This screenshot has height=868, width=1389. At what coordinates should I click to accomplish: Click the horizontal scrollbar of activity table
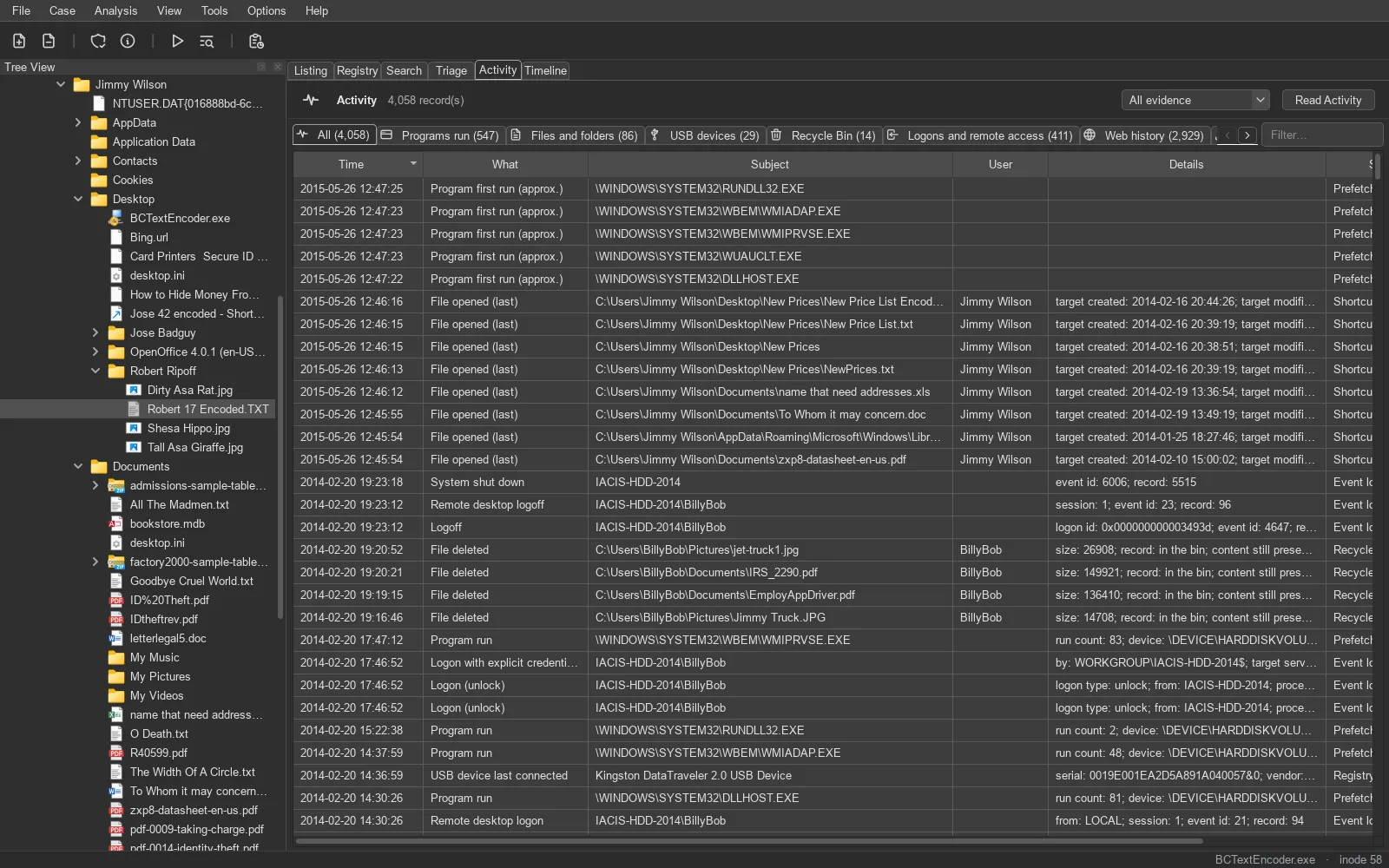point(748,840)
